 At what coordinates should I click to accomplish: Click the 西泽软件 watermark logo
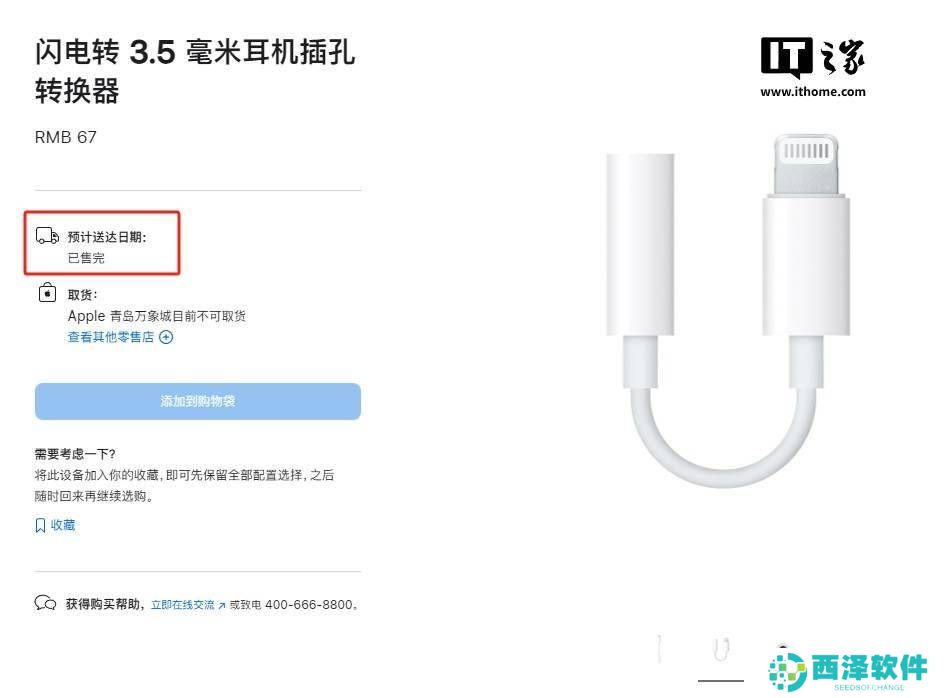click(x=848, y=670)
